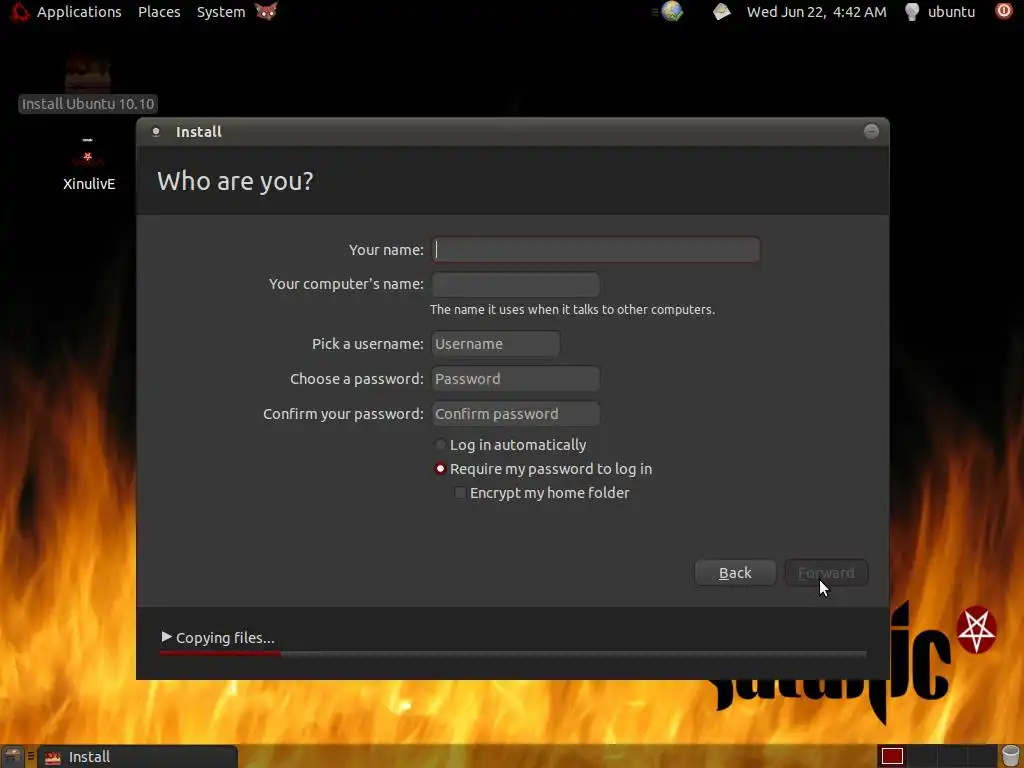1024x768 pixels.
Task: Click the distro logo icon beside Applications
Action: [x=20, y=12]
